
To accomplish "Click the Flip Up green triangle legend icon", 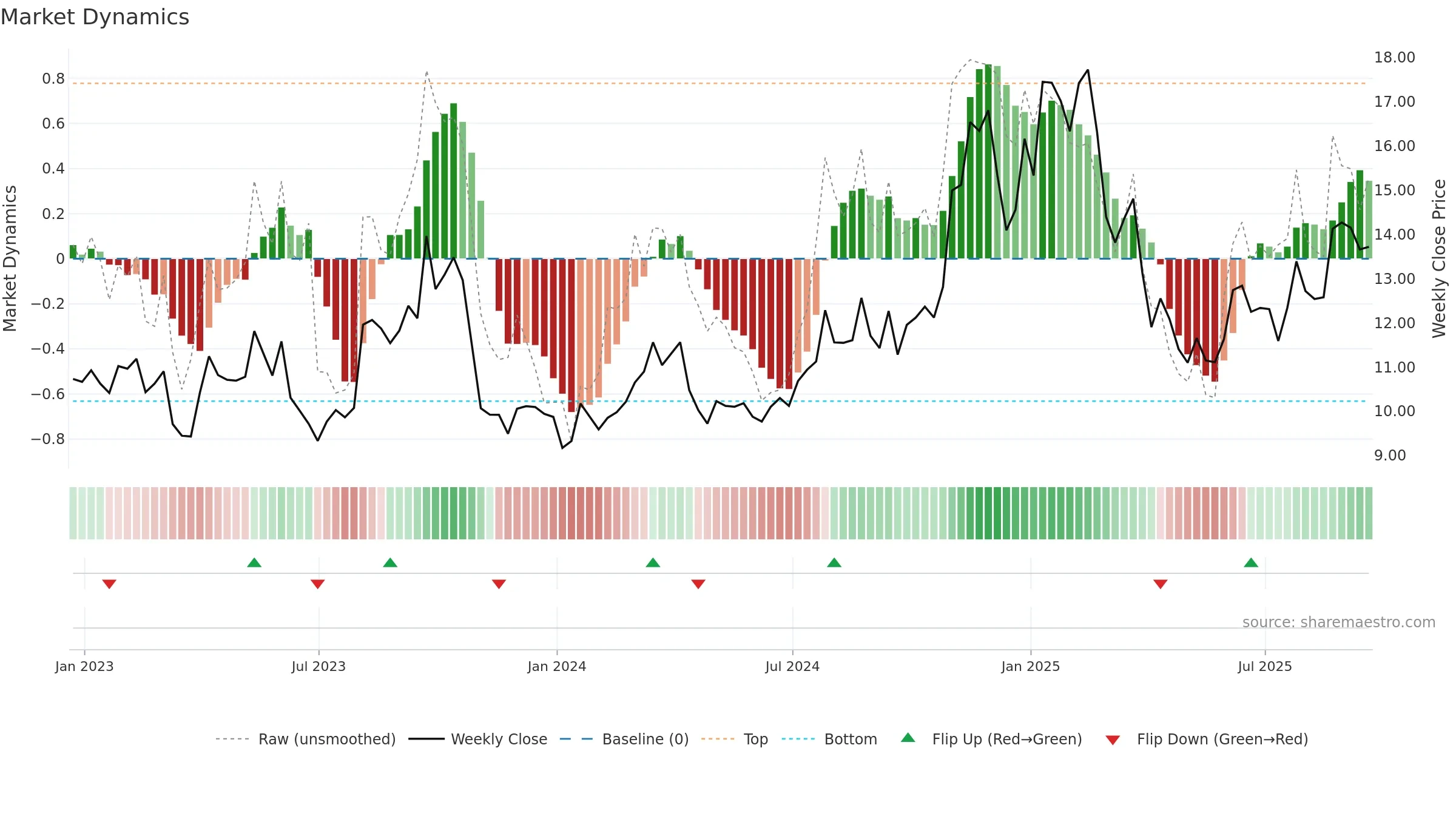I will [x=908, y=738].
